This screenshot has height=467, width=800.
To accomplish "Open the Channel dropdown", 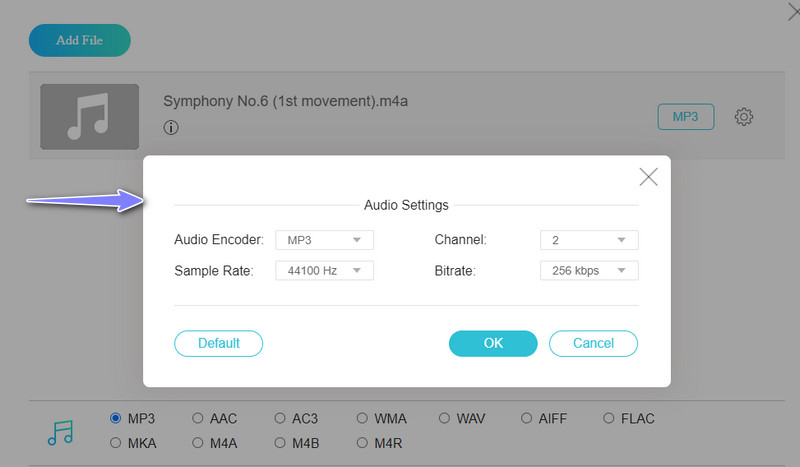I will coord(588,240).
